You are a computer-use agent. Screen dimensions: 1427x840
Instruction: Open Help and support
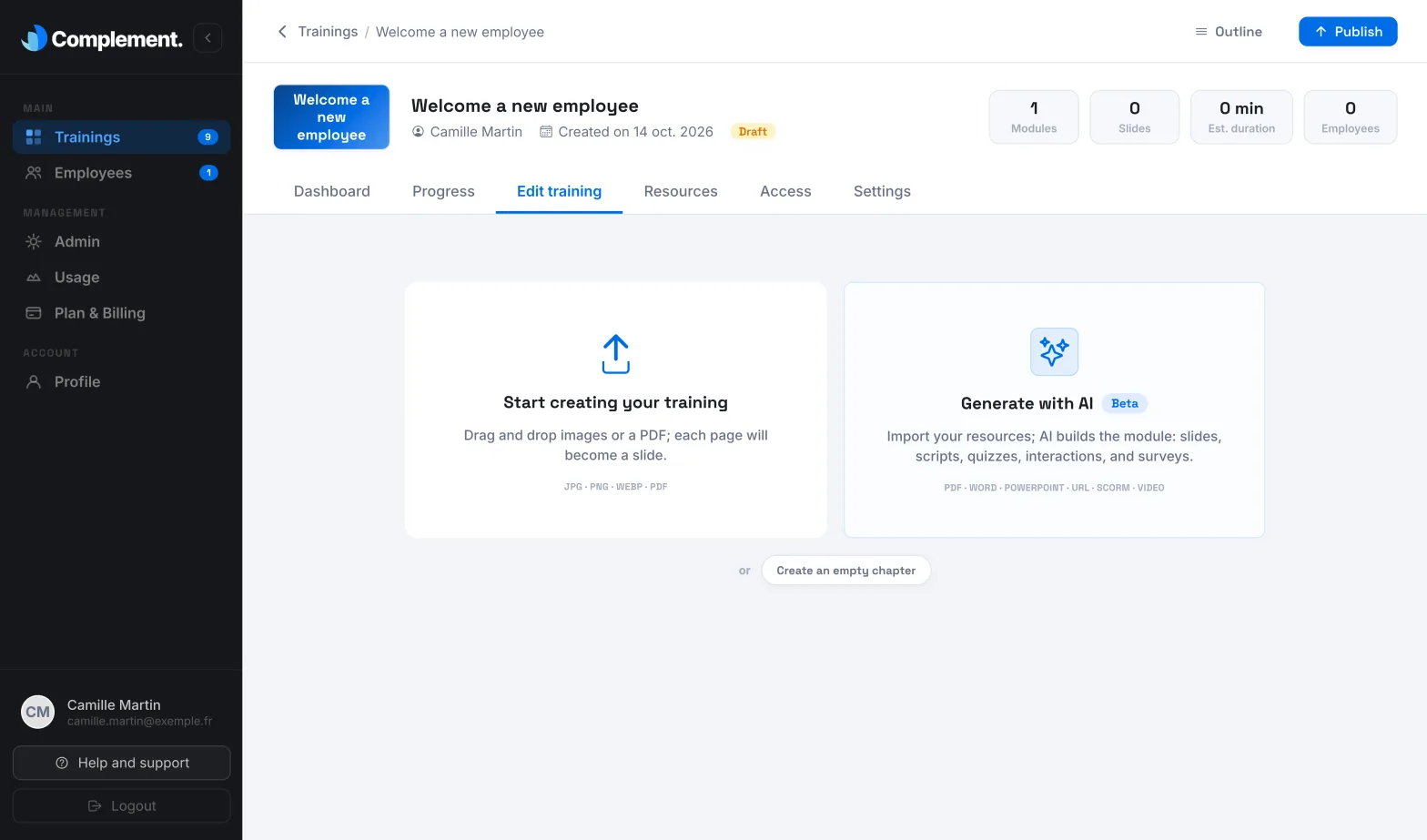[x=121, y=764]
